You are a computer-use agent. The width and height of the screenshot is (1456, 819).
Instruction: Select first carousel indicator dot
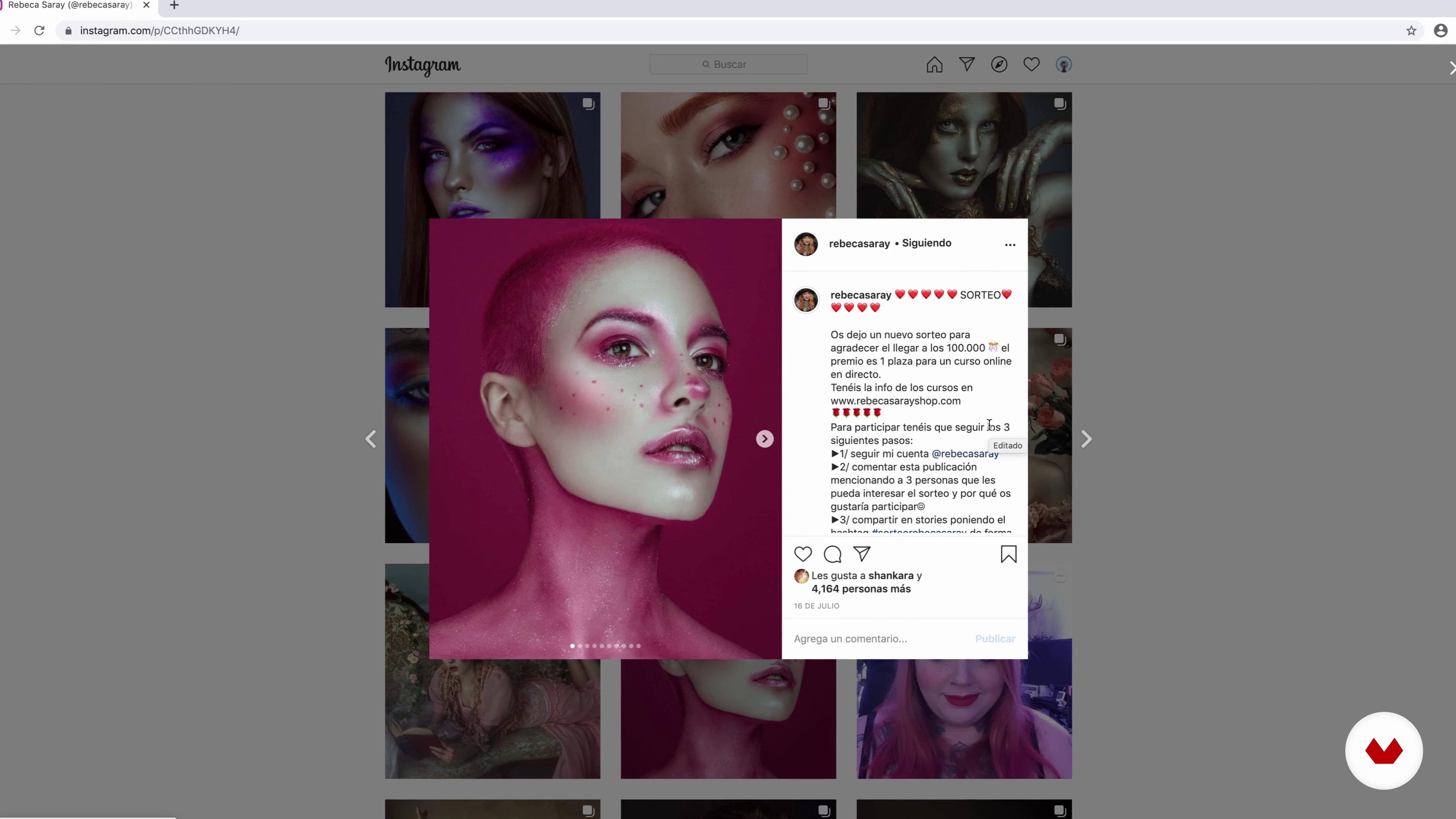572,645
